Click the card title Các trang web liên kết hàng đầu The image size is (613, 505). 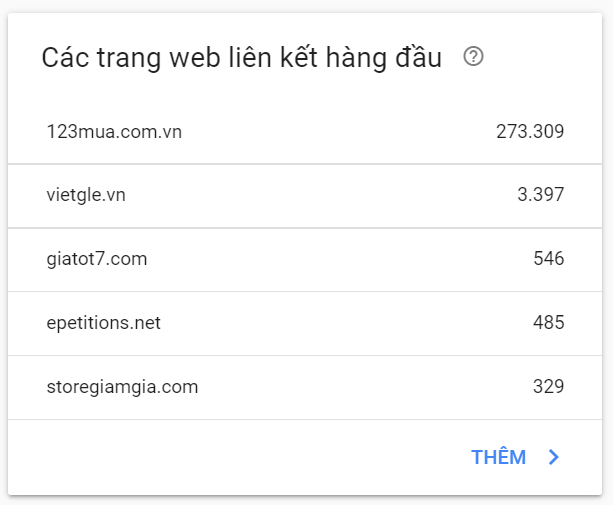[x=242, y=57]
